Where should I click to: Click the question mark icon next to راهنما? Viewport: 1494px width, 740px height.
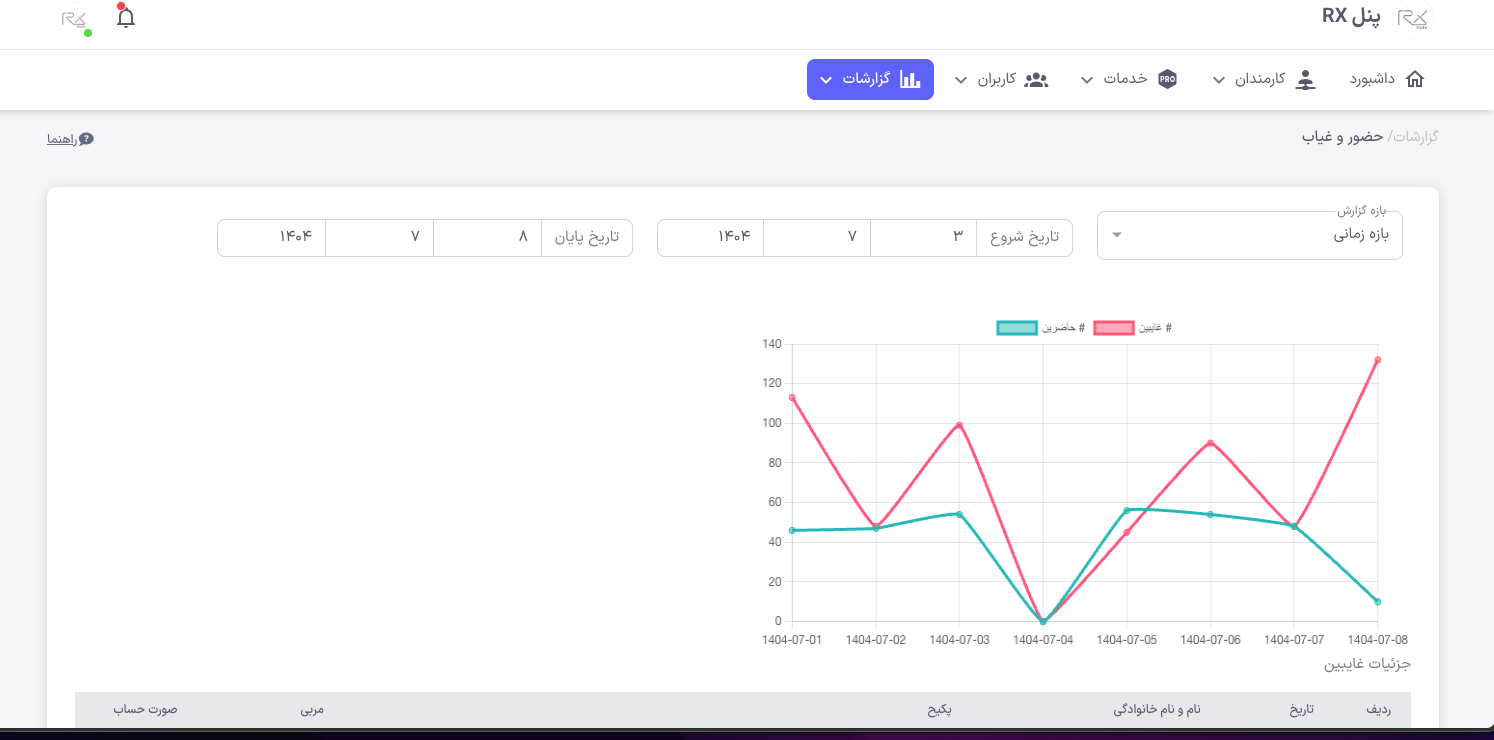(x=85, y=139)
